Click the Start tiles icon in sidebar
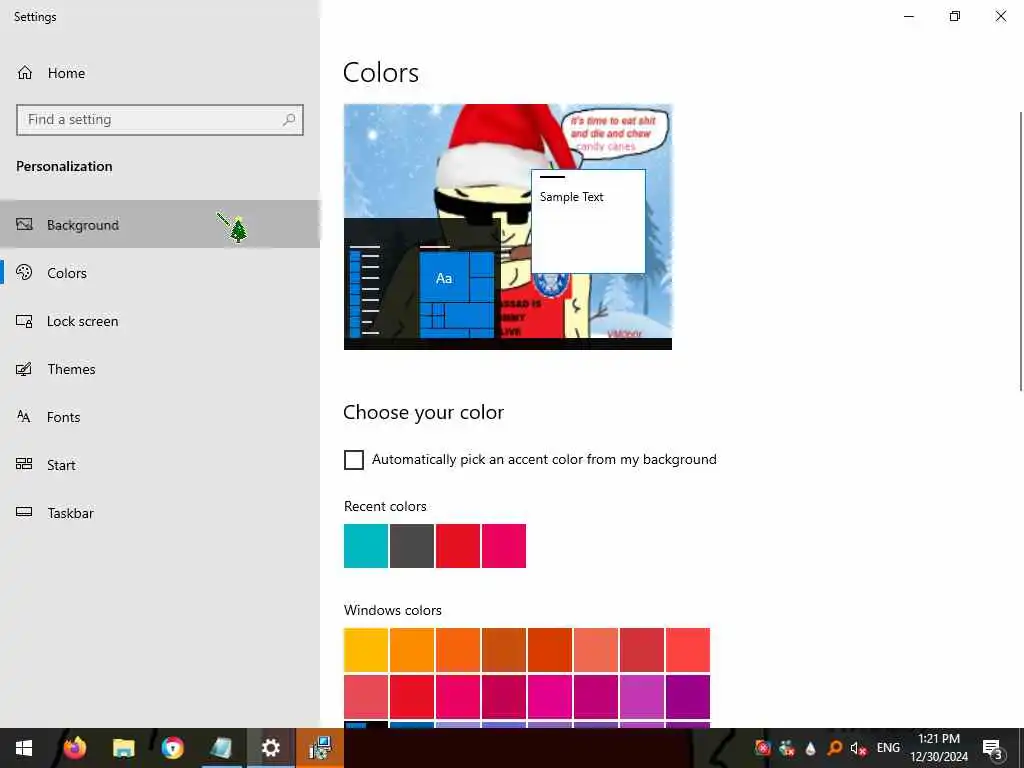 point(24,464)
